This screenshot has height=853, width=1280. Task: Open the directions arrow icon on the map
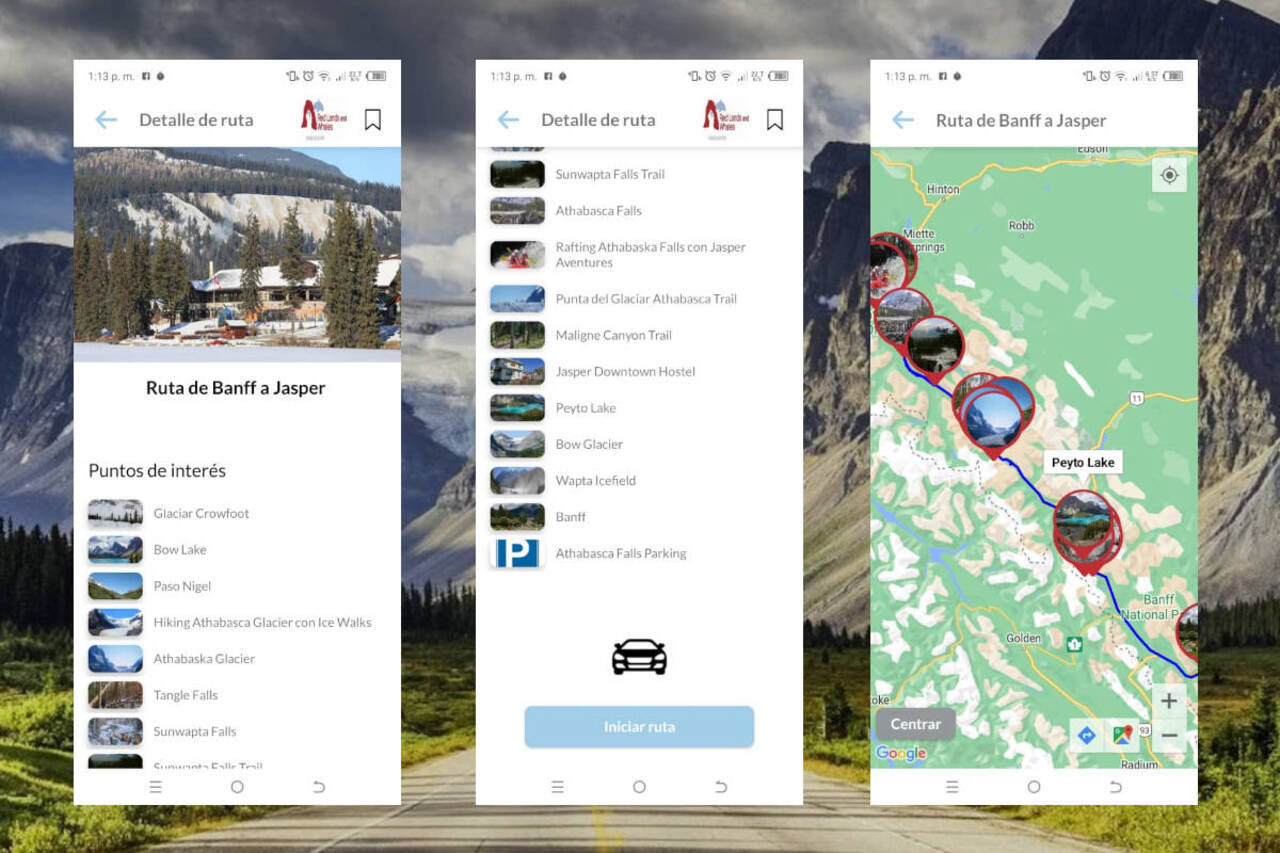pos(1087,735)
